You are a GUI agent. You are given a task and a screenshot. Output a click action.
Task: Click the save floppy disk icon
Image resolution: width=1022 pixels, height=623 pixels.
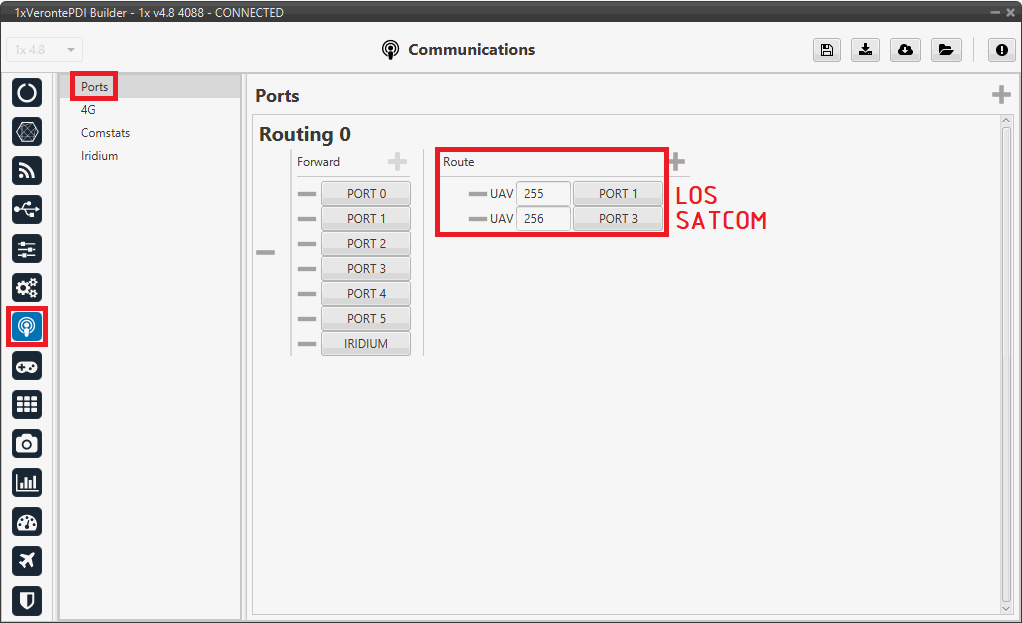click(826, 50)
